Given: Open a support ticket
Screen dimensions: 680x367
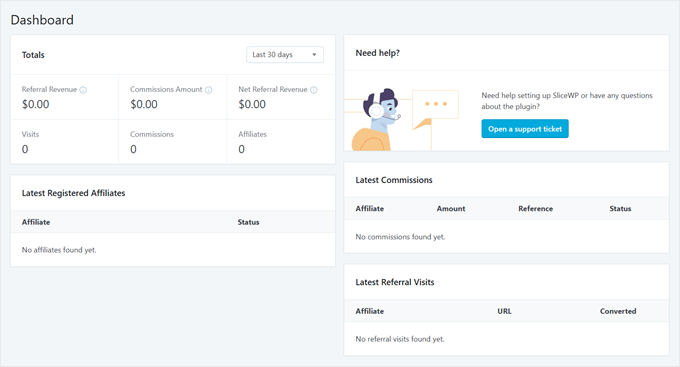Looking at the screenshot, I should pos(525,129).
